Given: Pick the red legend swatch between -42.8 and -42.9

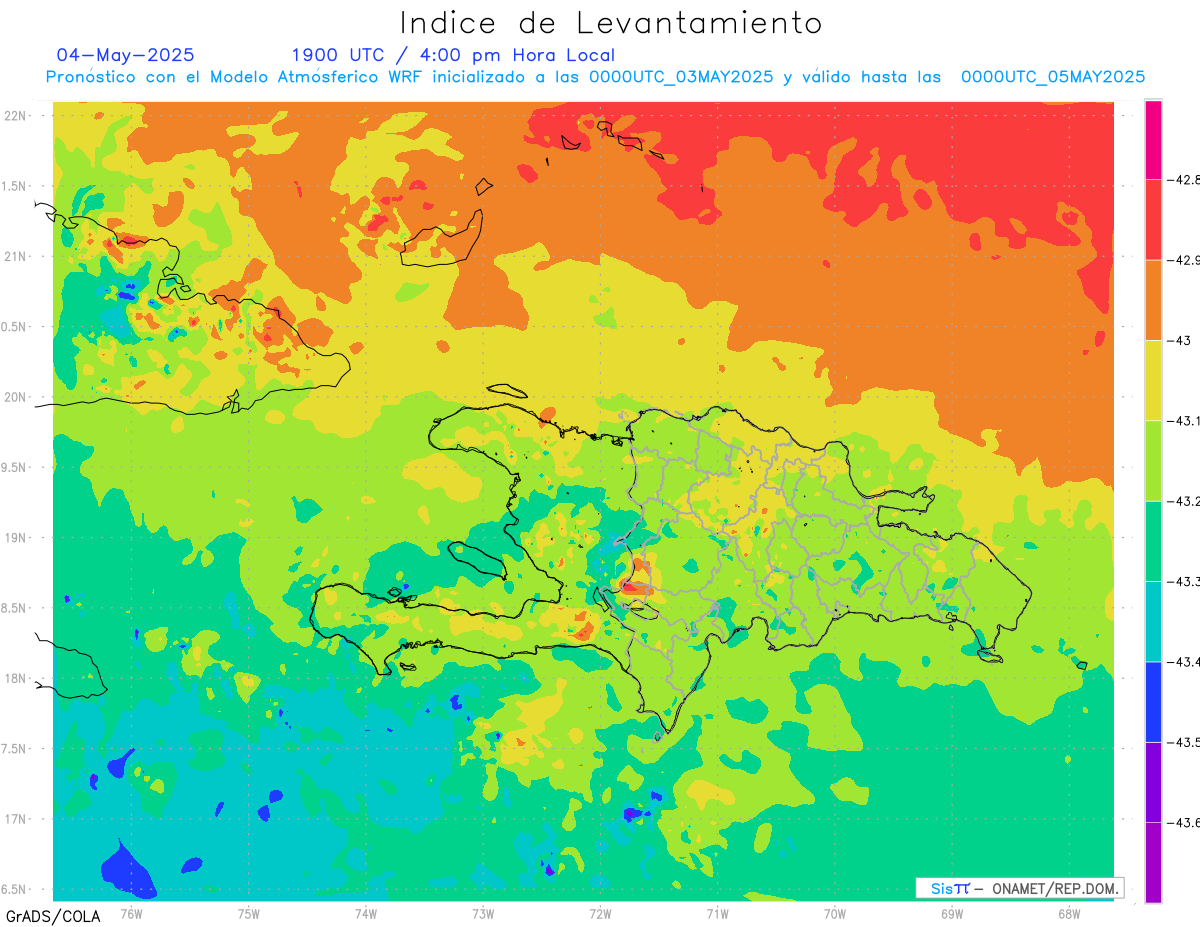Looking at the screenshot, I should [x=1154, y=220].
